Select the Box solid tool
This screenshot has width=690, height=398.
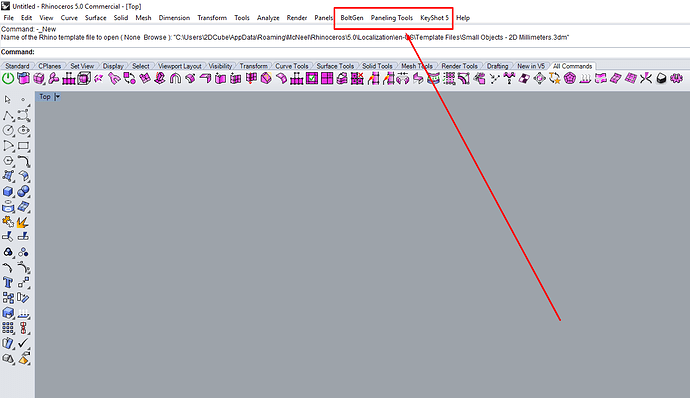8,192
